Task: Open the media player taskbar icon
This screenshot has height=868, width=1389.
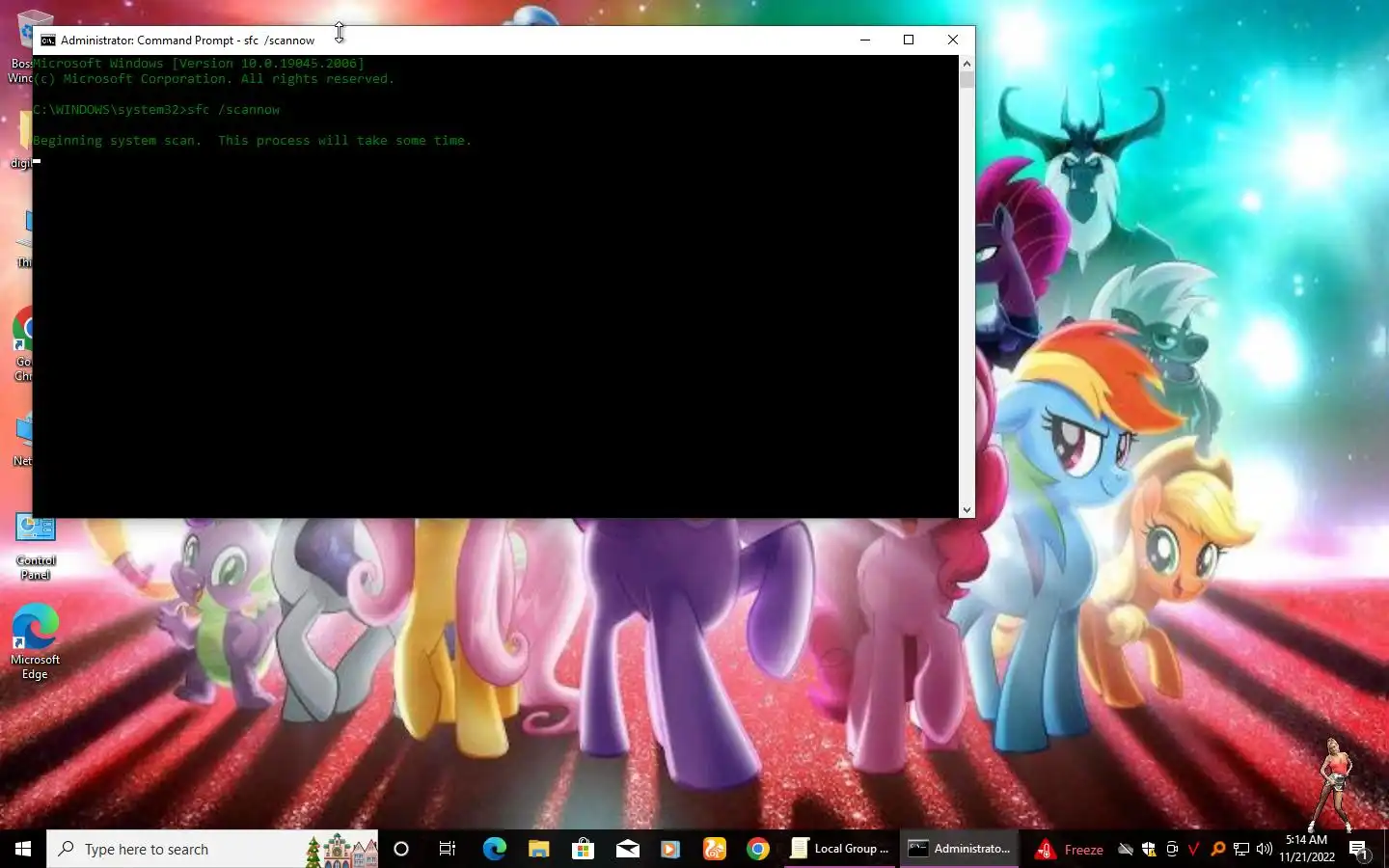Action: click(670, 849)
